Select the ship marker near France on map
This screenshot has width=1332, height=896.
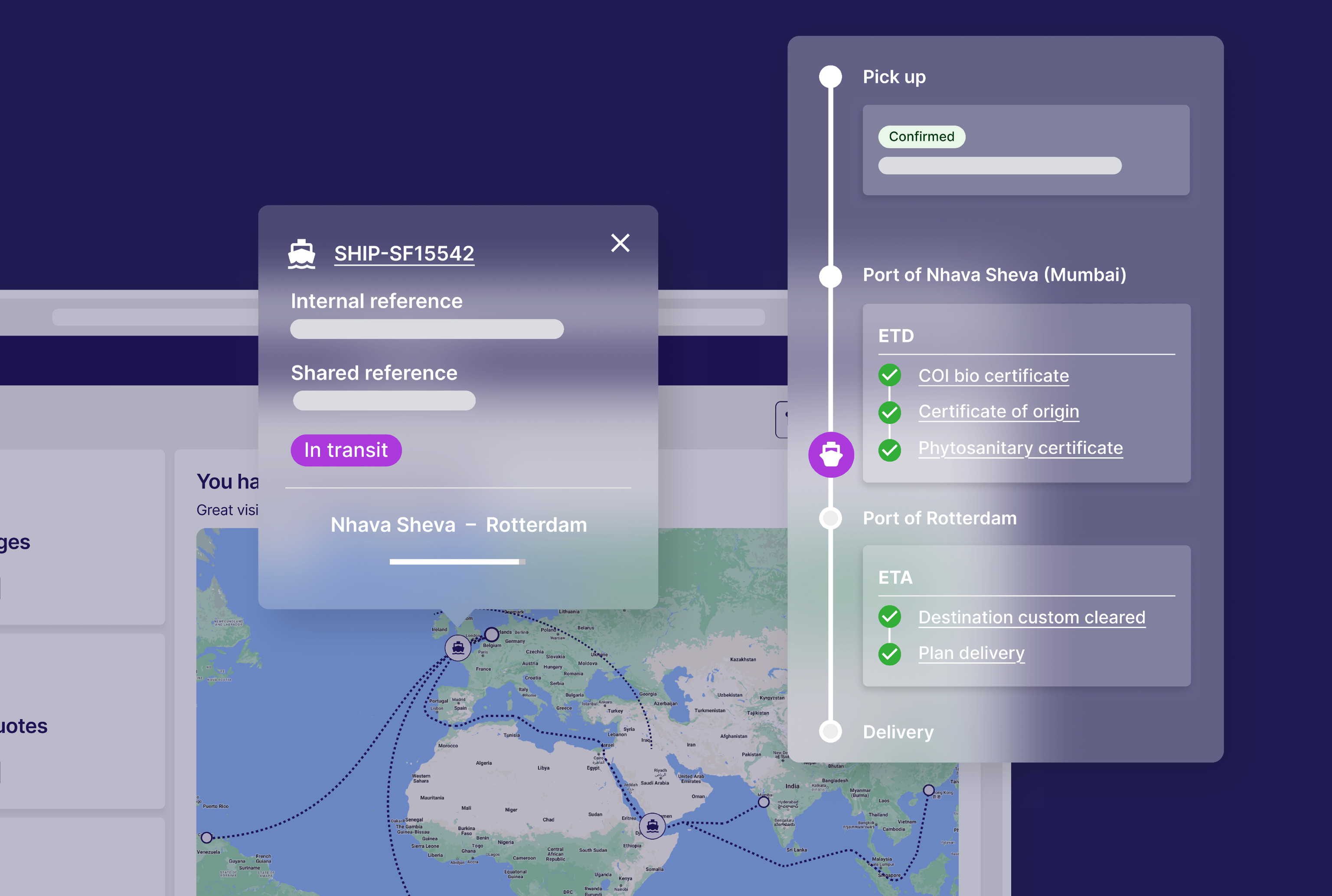coord(458,648)
